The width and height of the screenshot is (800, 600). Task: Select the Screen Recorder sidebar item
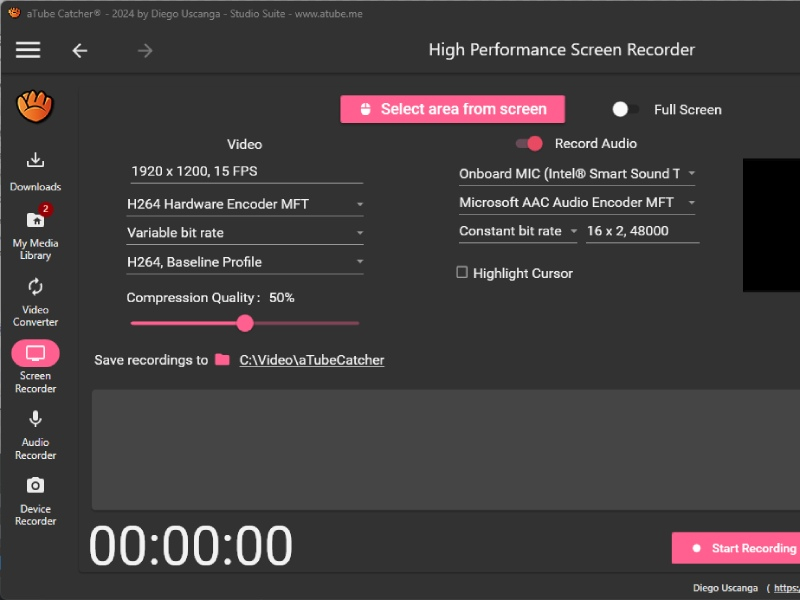tap(35, 365)
